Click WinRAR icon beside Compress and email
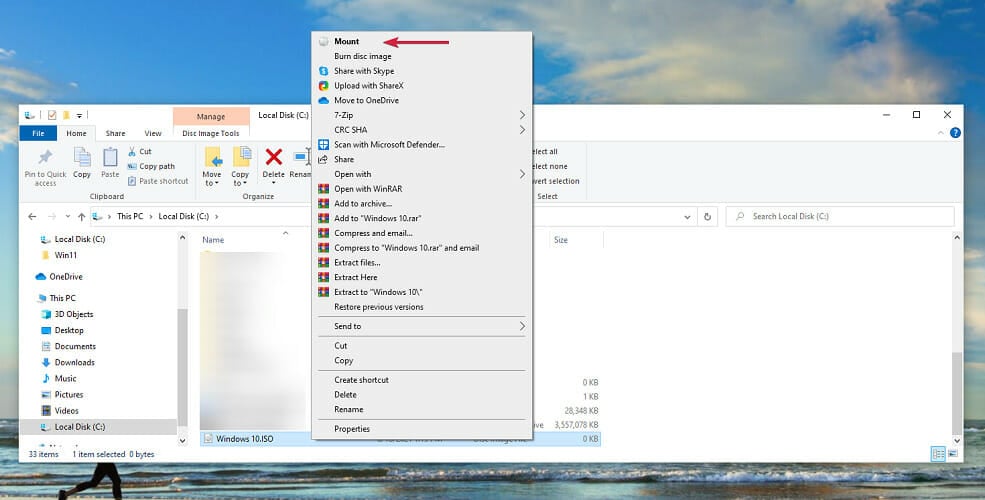Viewport: 985px width, 500px height. pyautogui.click(x=324, y=233)
